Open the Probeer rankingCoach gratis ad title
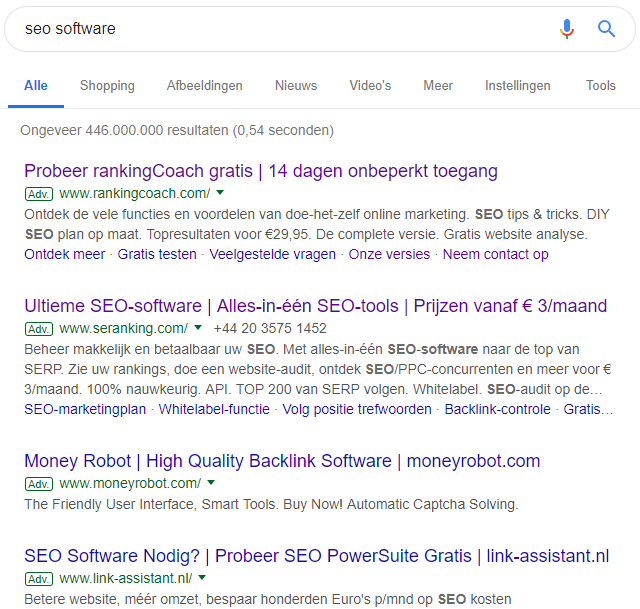This screenshot has height=609, width=640. (x=261, y=171)
